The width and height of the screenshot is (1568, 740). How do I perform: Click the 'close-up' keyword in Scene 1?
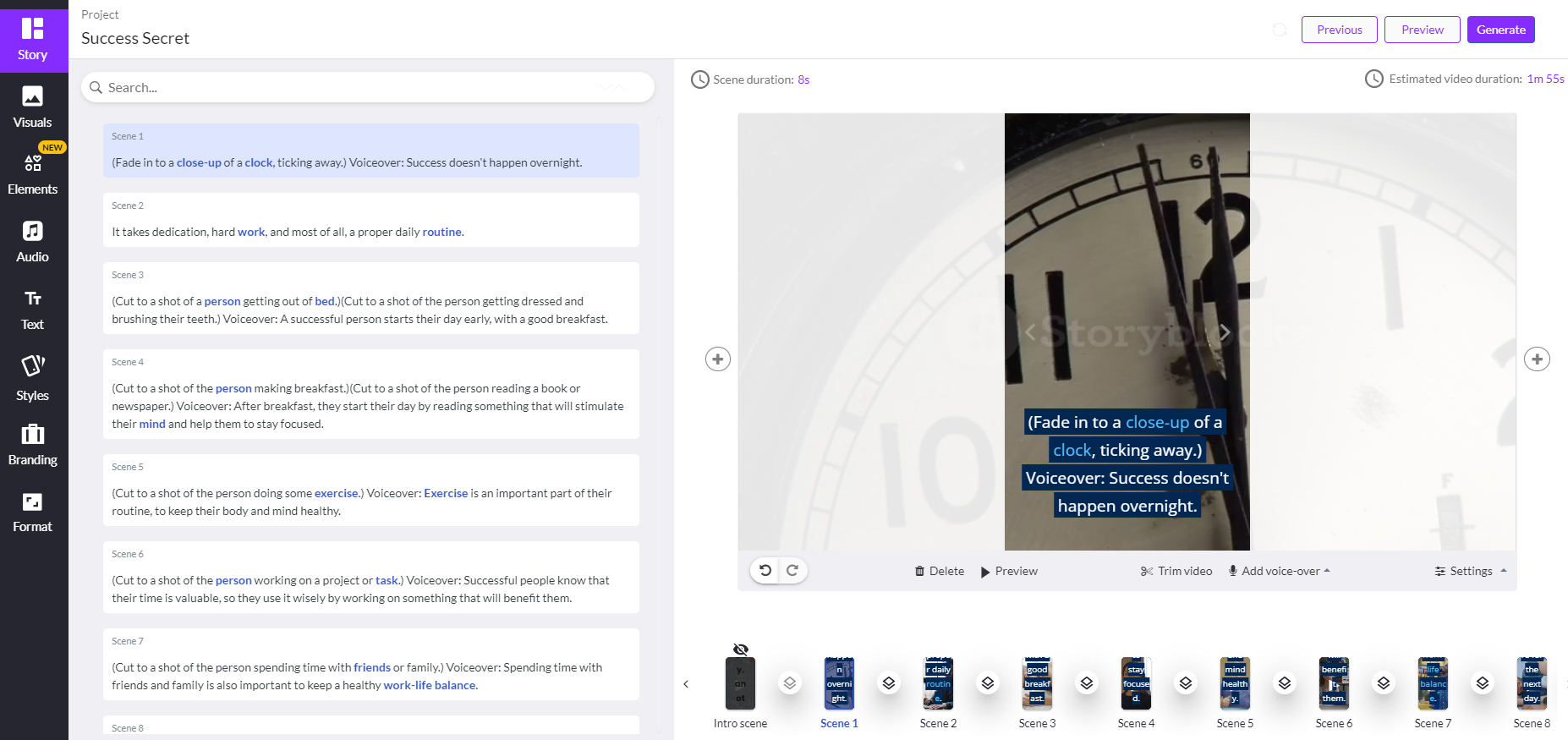coord(199,162)
